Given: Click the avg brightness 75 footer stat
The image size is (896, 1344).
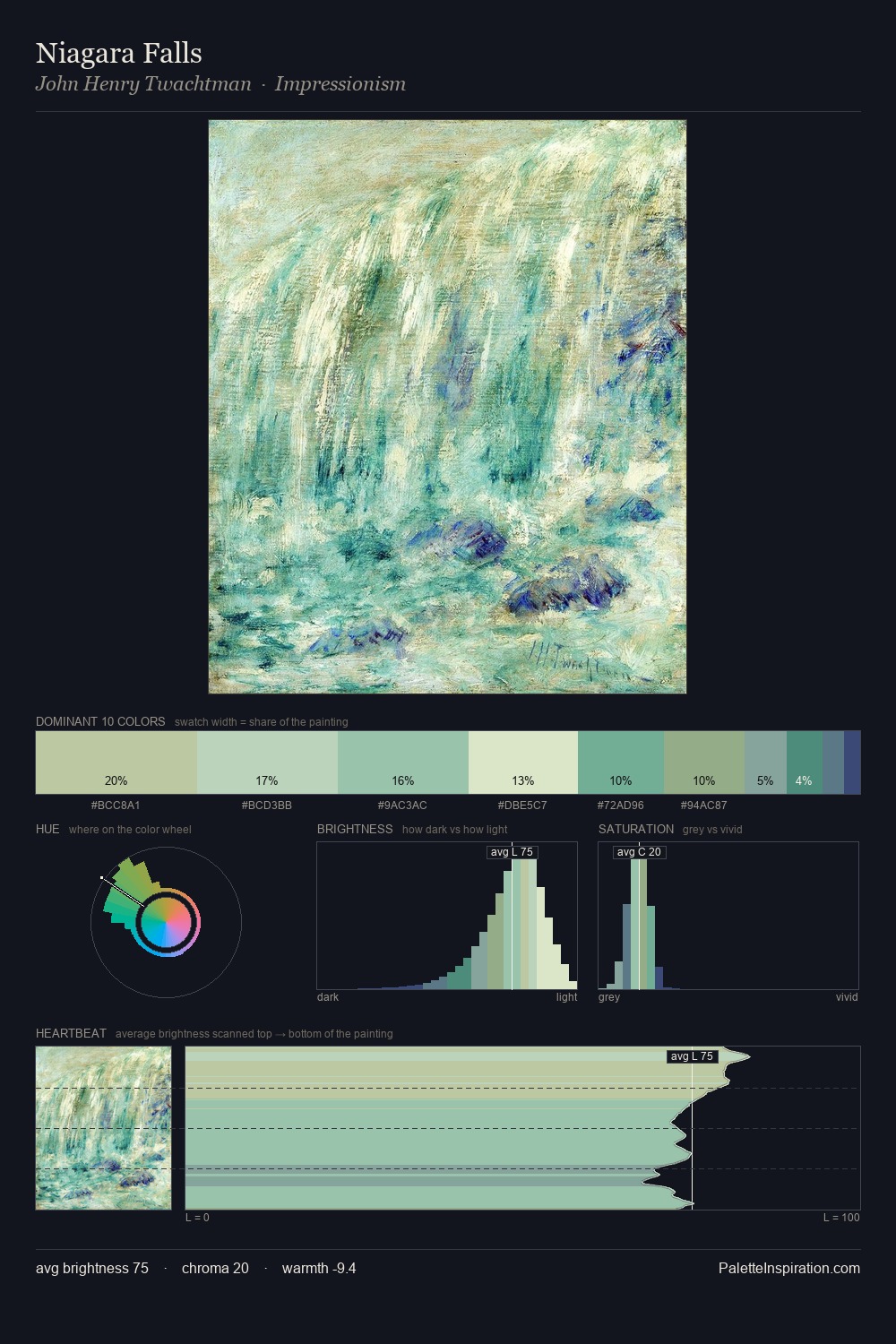Looking at the screenshot, I should pos(92,1268).
